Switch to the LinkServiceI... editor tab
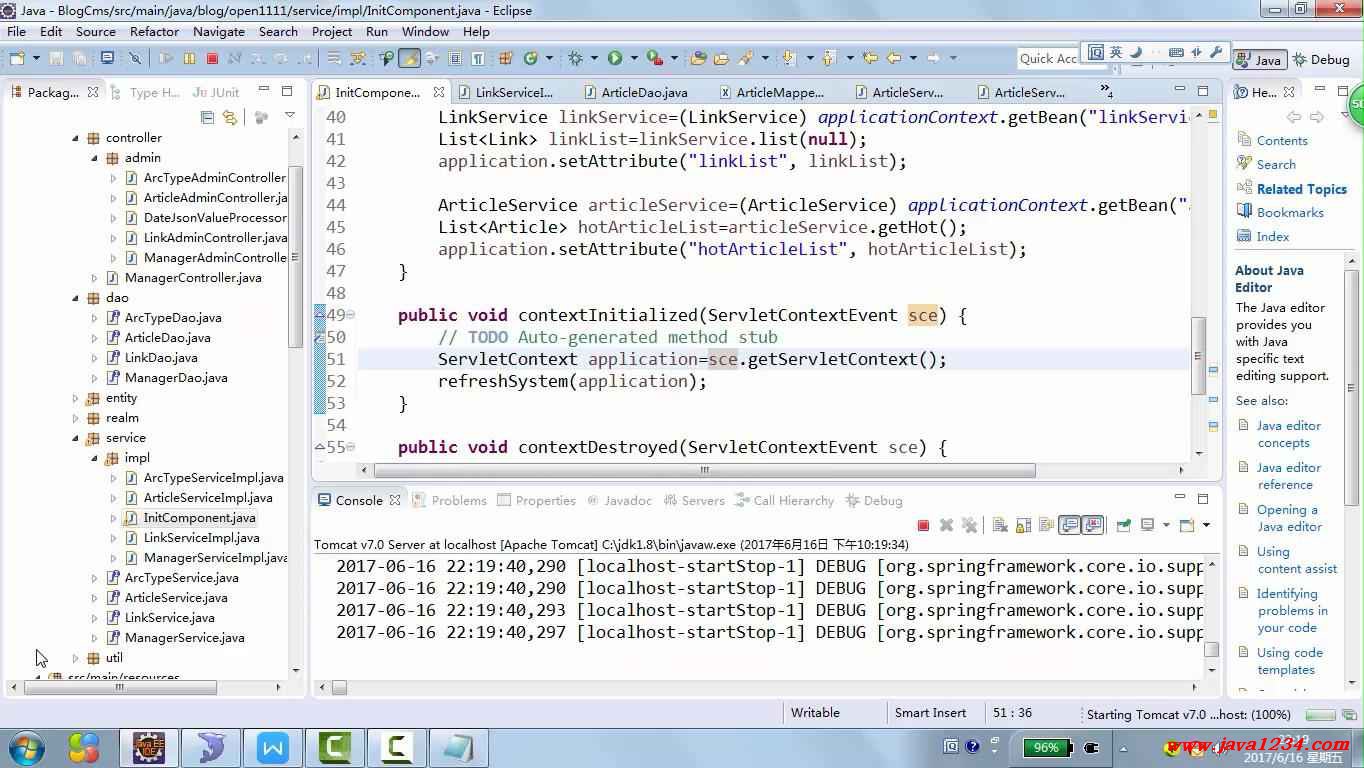Image resolution: width=1364 pixels, height=768 pixels. coord(505,92)
